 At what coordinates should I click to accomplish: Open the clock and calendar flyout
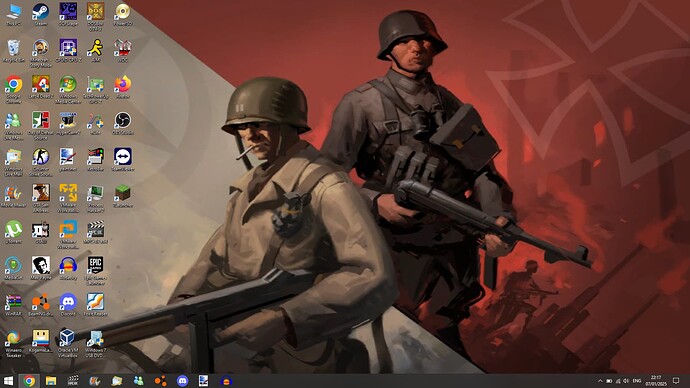tap(656, 381)
